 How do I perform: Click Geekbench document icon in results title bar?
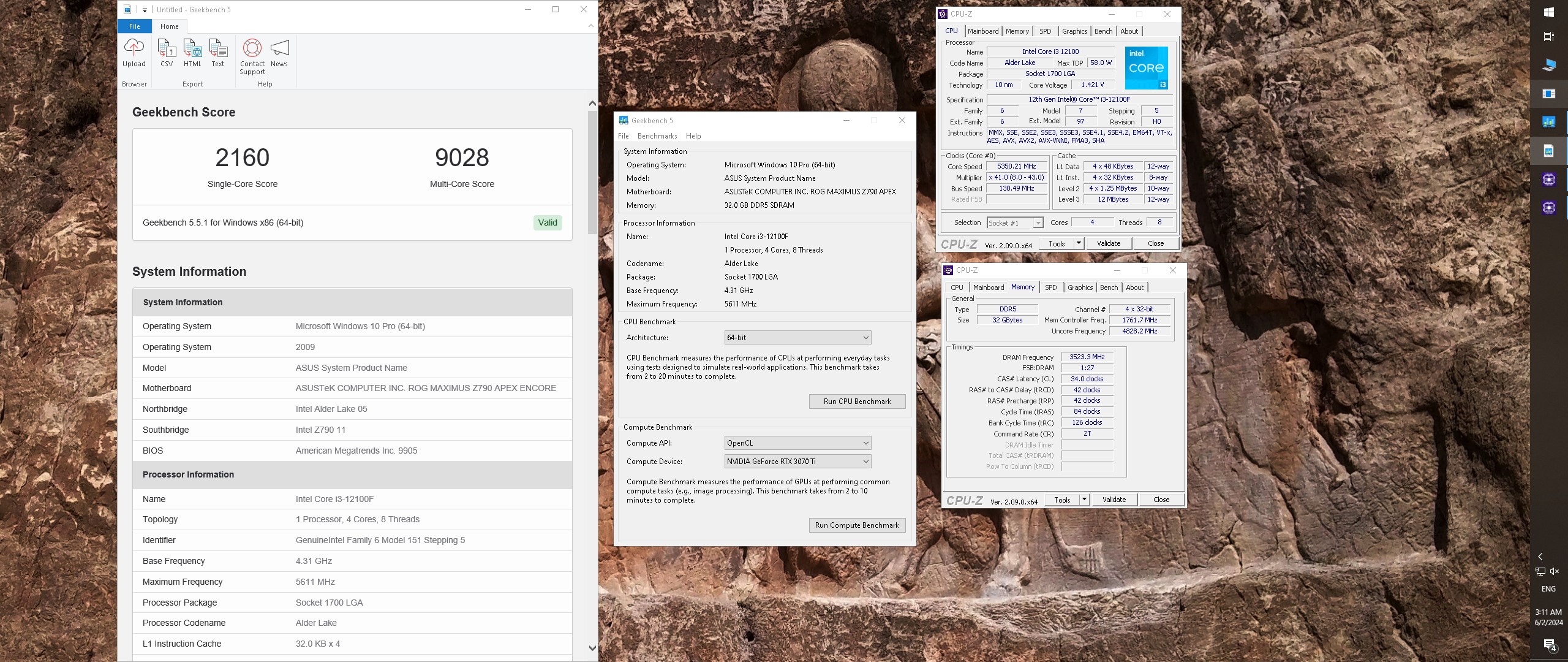(x=127, y=9)
